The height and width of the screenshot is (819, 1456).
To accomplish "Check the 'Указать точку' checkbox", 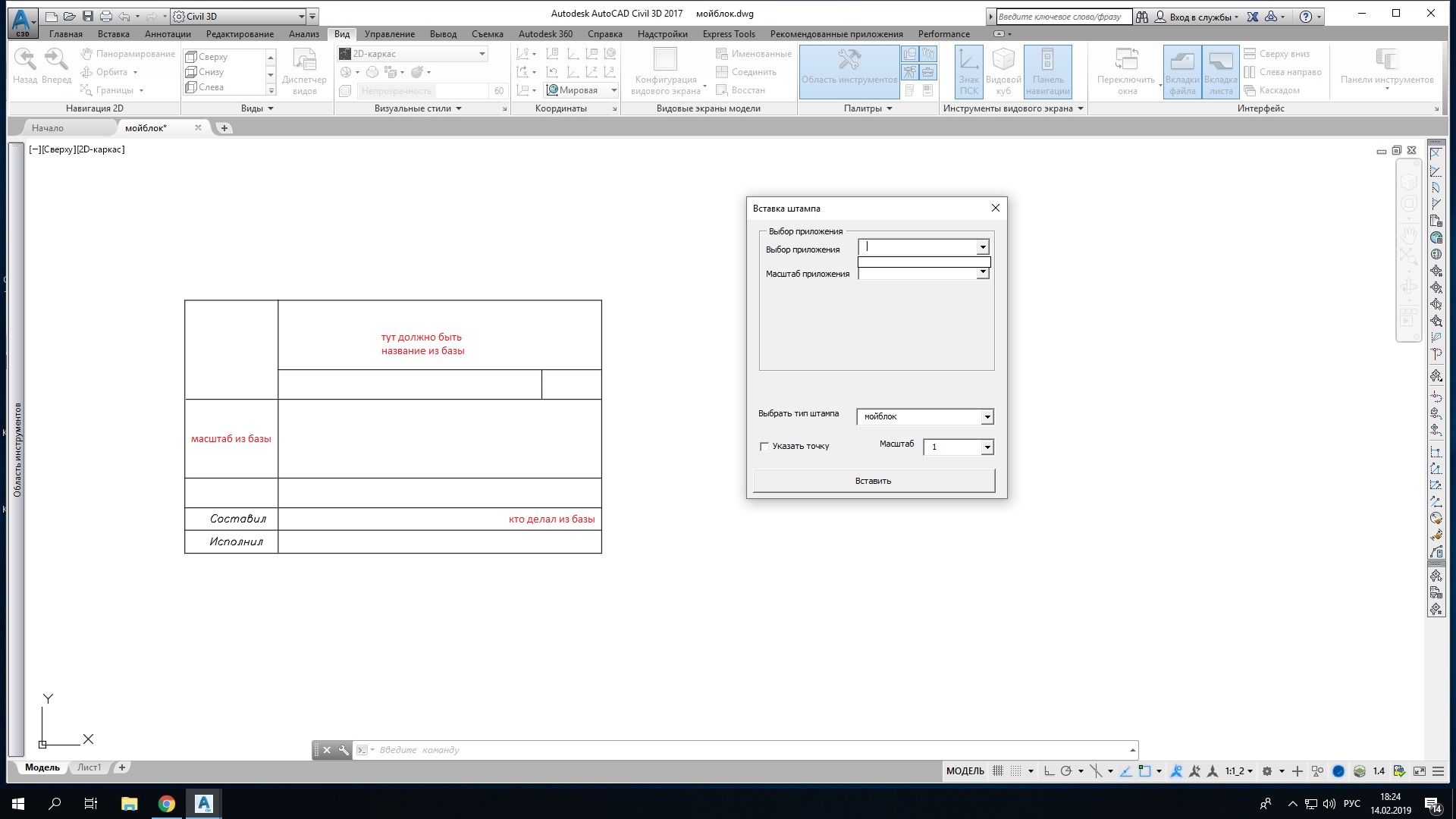I will tap(764, 447).
